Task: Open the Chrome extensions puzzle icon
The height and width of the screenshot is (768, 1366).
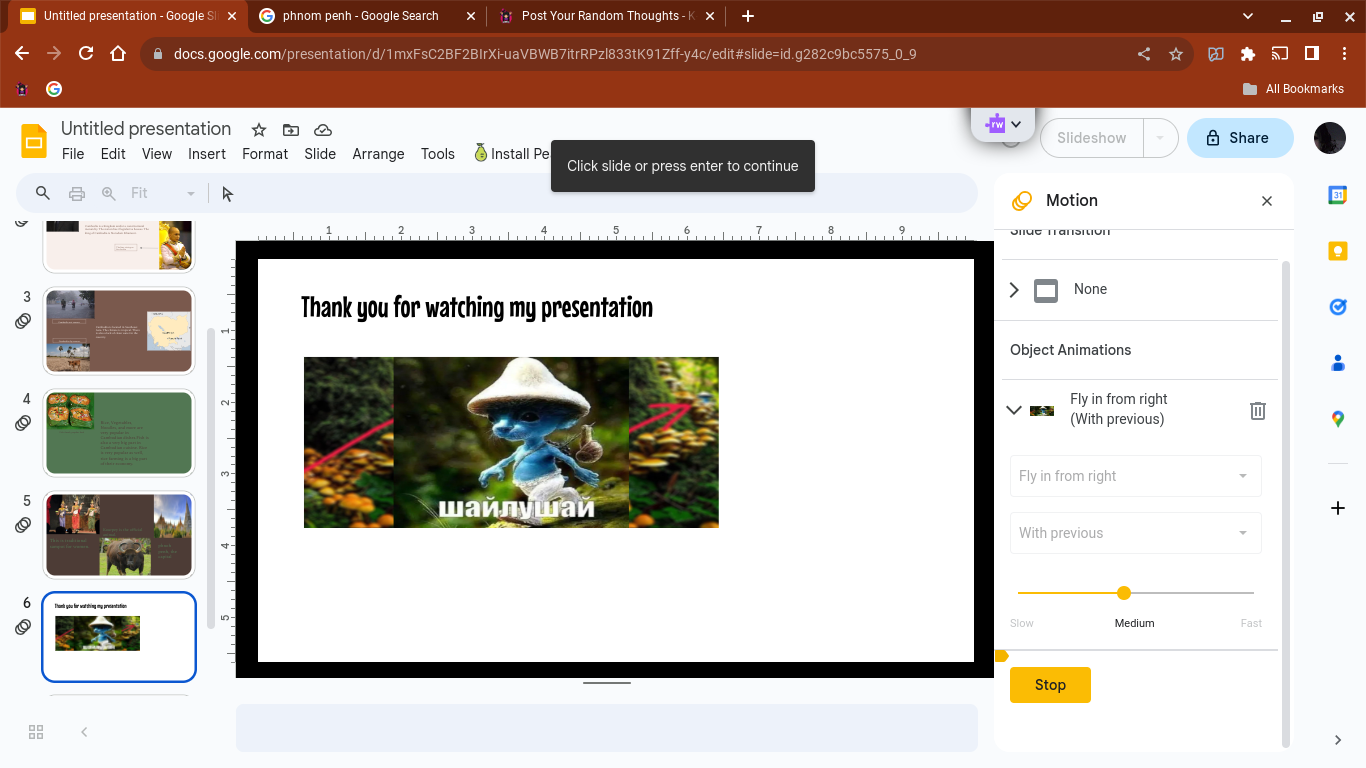Action: coord(1247,54)
